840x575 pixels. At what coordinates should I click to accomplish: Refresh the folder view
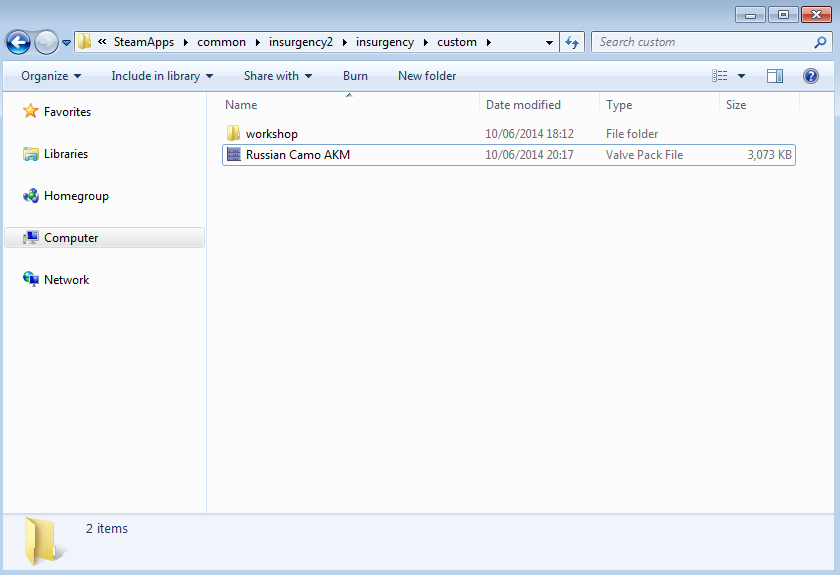572,42
